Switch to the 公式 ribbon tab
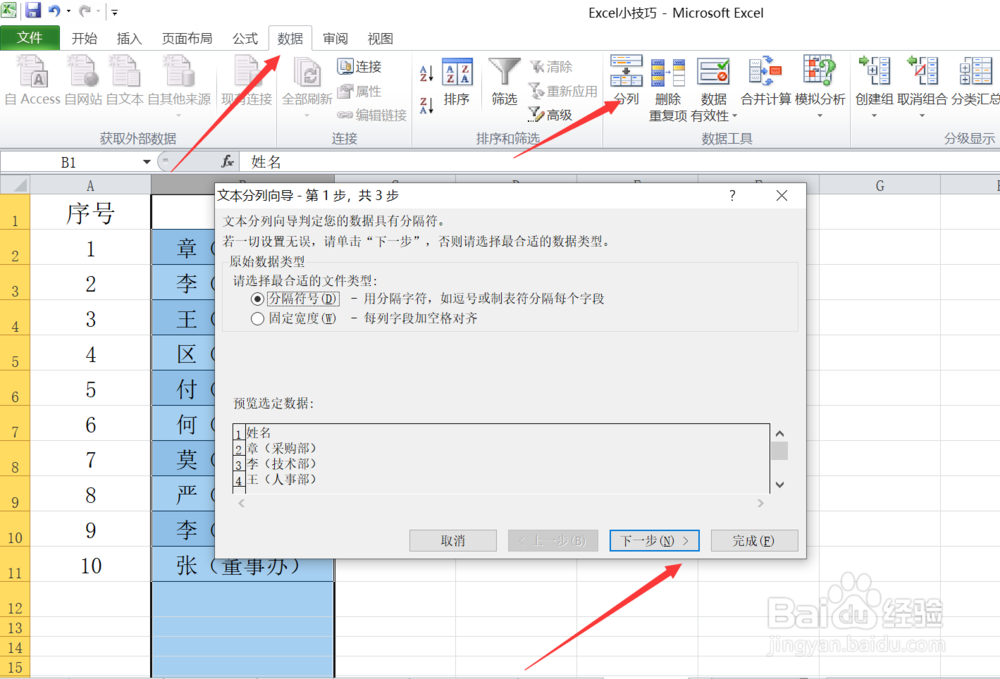This screenshot has height=679, width=1000. [245, 38]
